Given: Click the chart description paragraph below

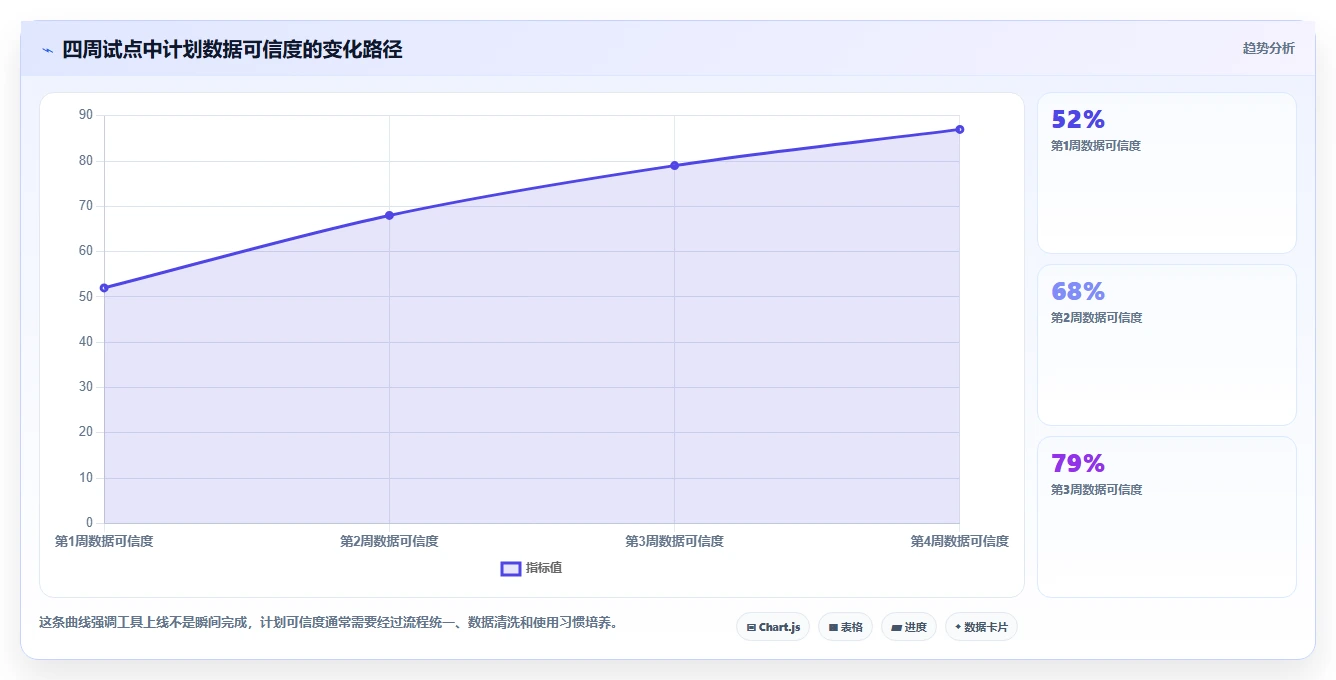Looking at the screenshot, I should [x=328, y=622].
